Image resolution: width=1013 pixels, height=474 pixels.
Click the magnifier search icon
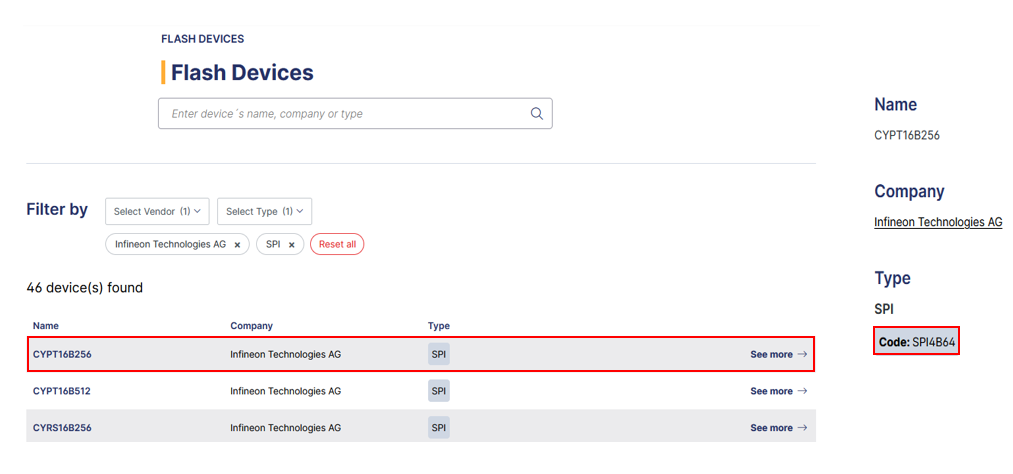pyautogui.click(x=537, y=114)
